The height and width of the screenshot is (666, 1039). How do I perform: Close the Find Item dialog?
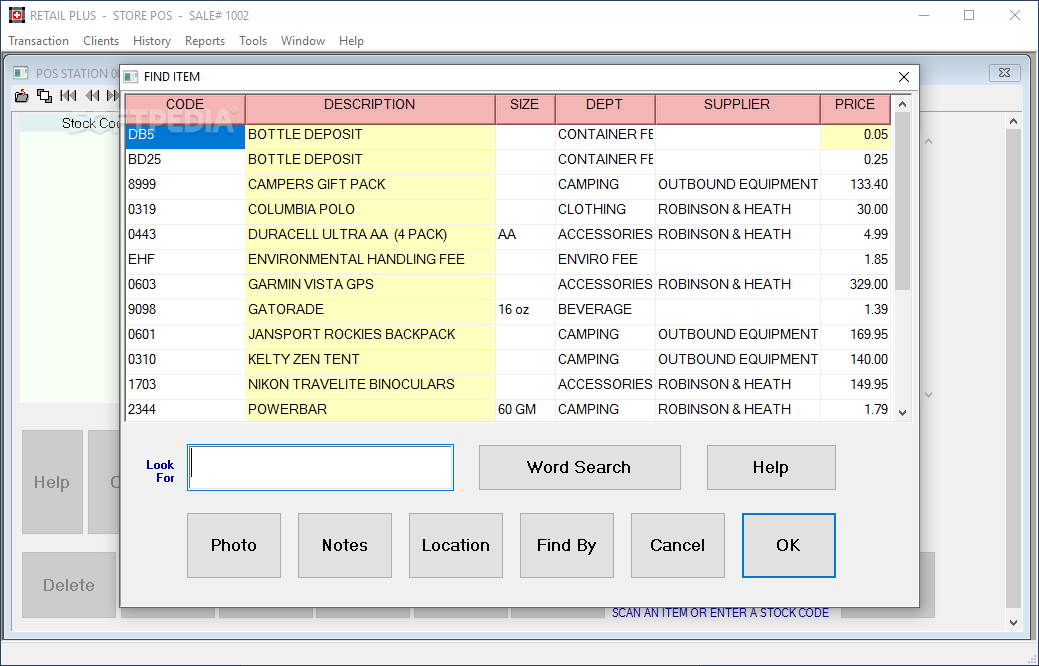(904, 77)
